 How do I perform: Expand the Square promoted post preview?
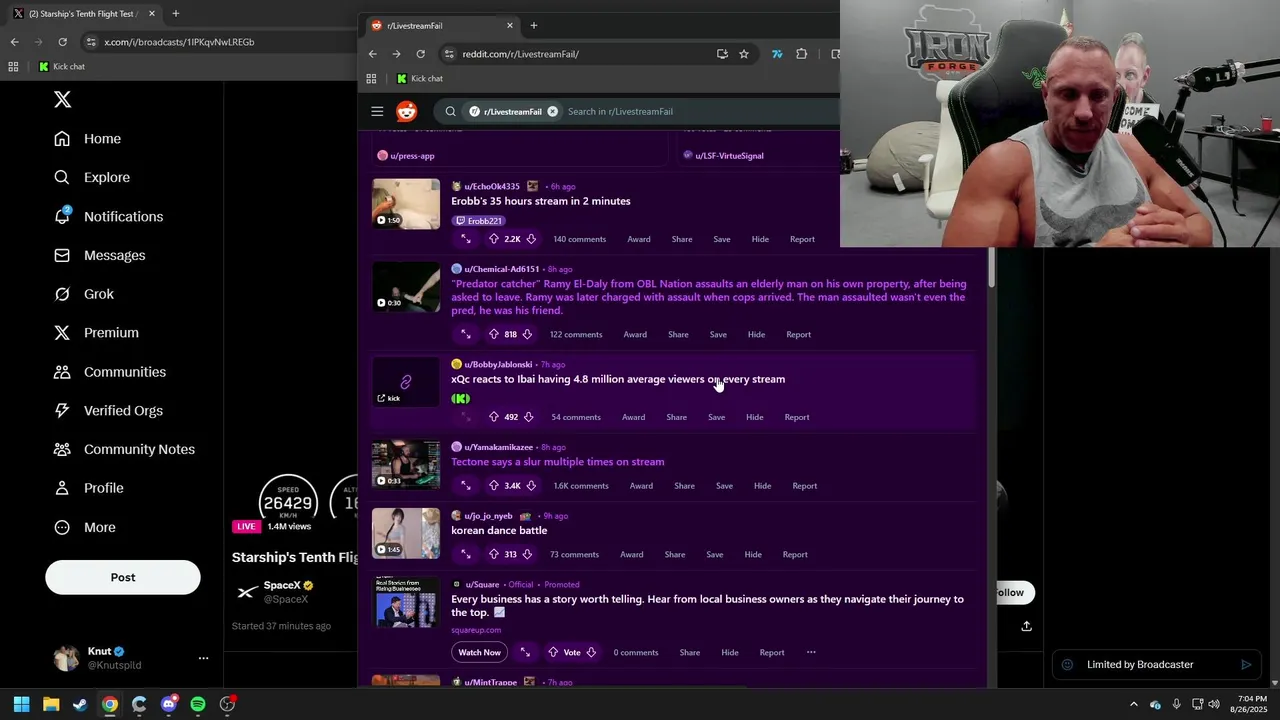tap(525, 652)
